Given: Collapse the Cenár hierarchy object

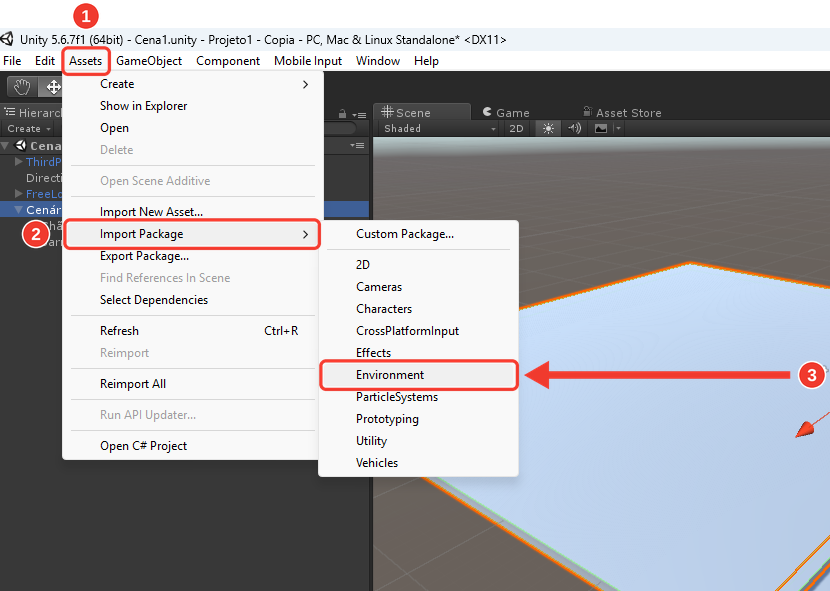Looking at the screenshot, I should [19, 210].
